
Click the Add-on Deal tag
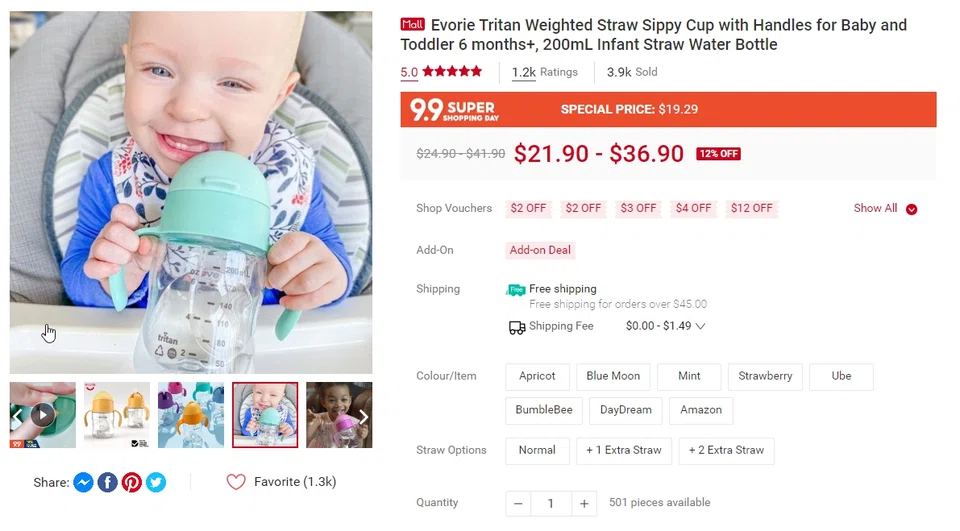pyautogui.click(x=540, y=250)
